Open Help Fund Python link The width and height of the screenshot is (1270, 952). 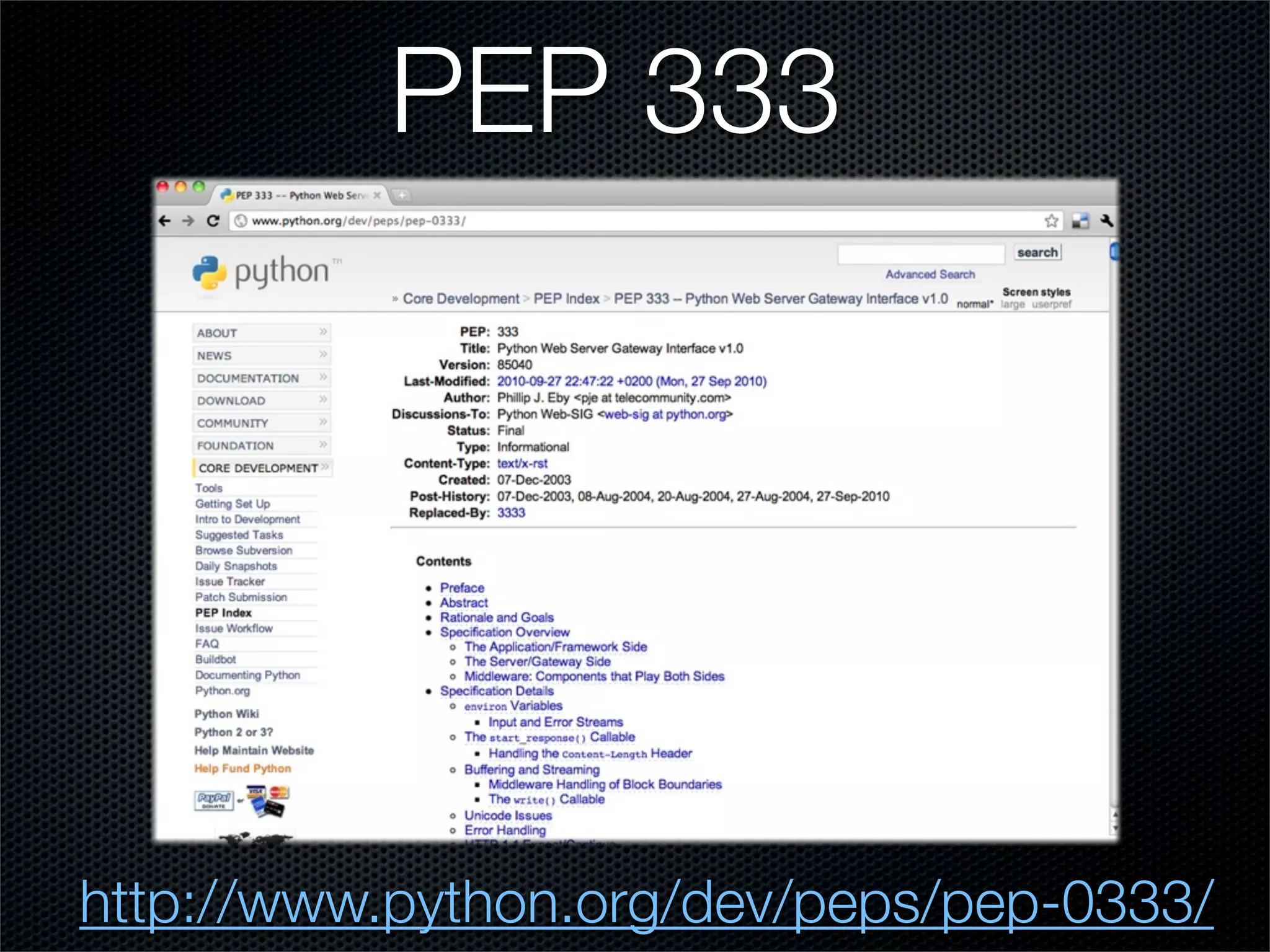242,768
